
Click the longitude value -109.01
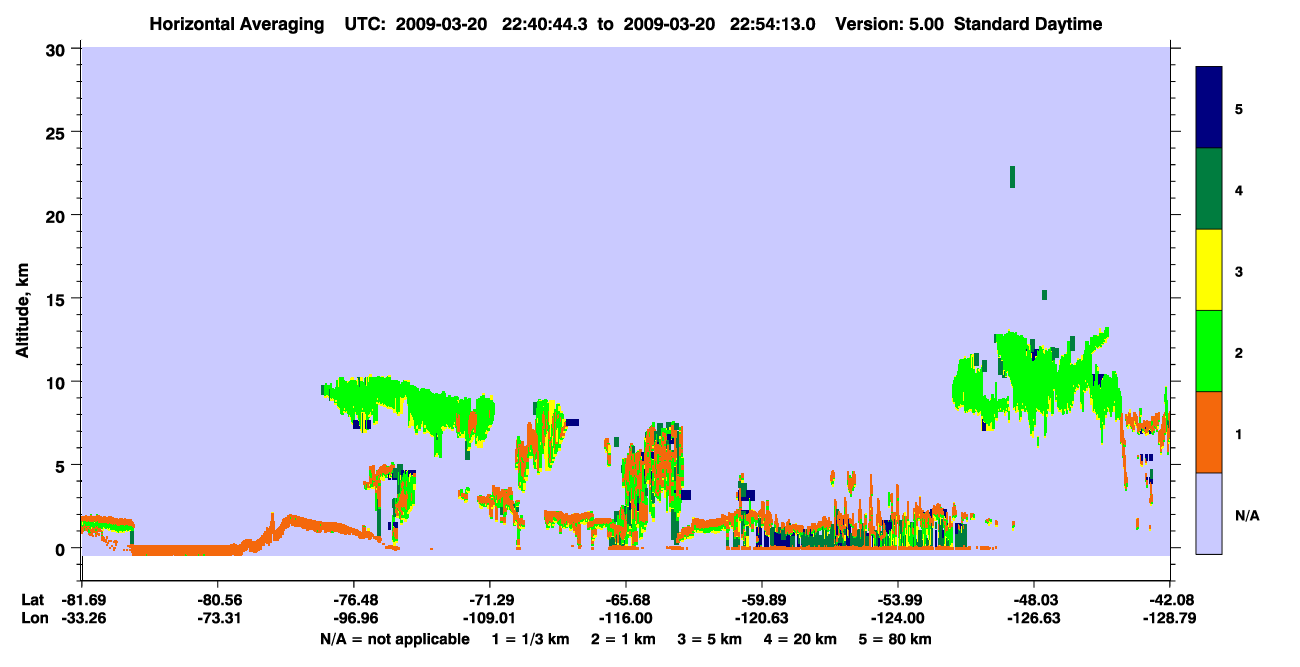click(x=489, y=618)
